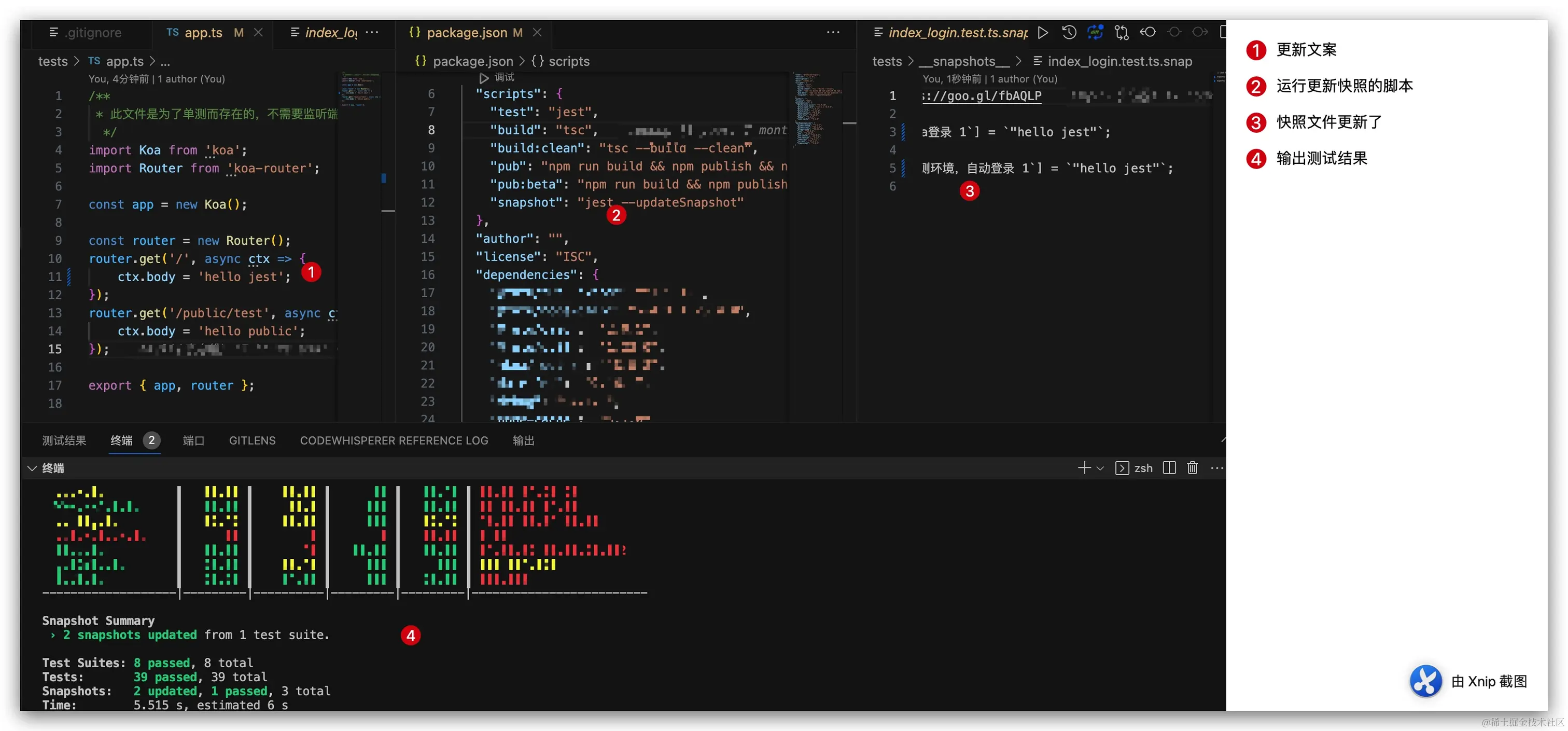1568x731 pixels.
Task: Open terminal more actions with the ellipsis icon
Action: tap(1217, 468)
